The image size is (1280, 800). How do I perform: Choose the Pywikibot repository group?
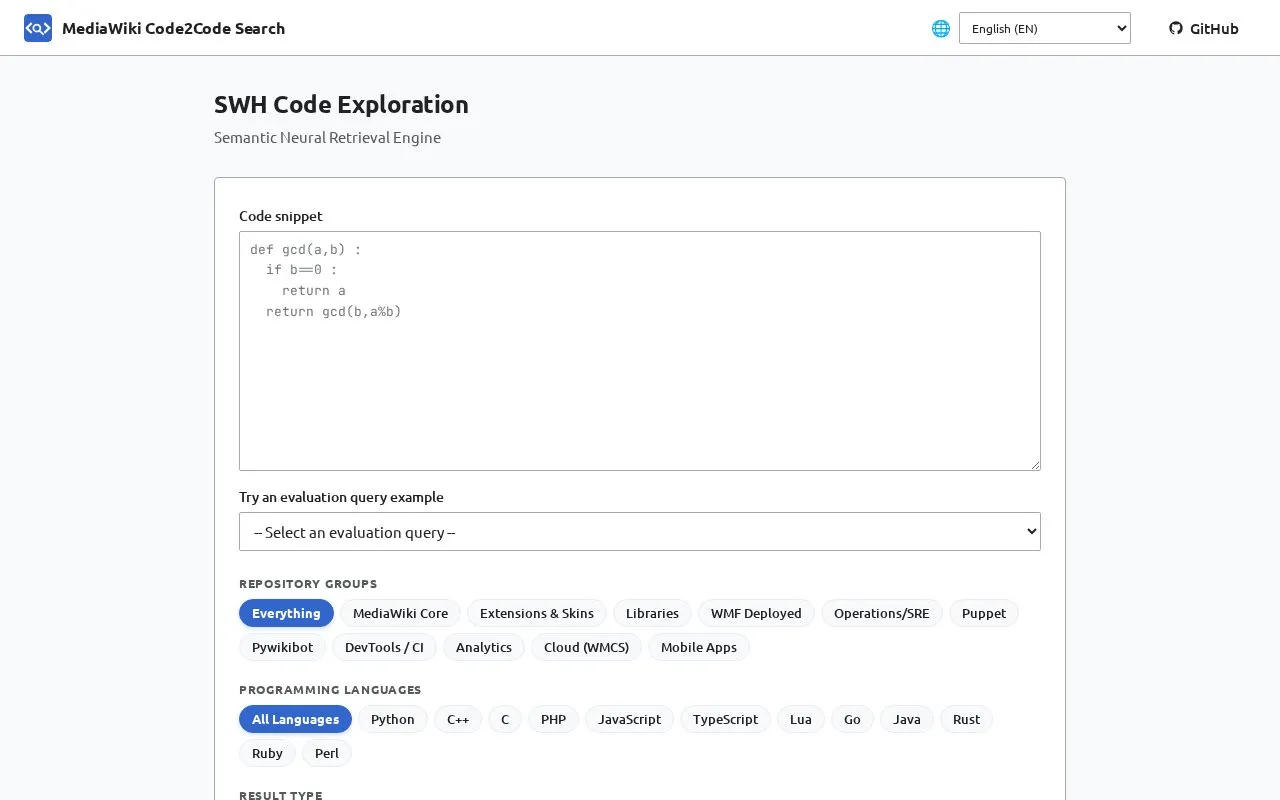pos(282,647)
